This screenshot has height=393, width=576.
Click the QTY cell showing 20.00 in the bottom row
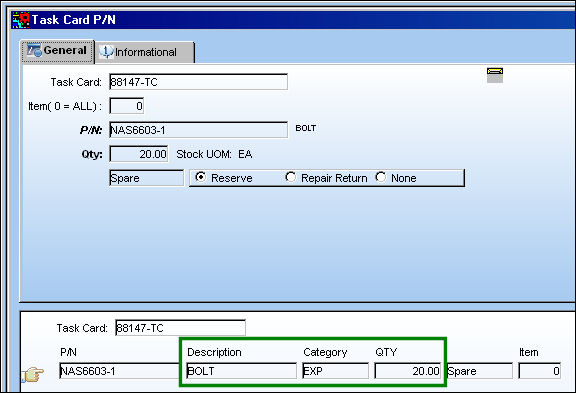[x=407, y=371]
